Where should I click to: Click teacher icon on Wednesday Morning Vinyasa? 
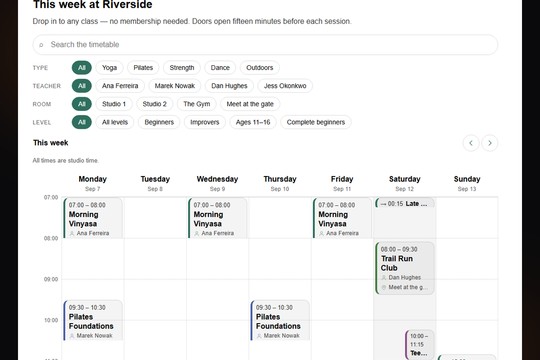197,234
